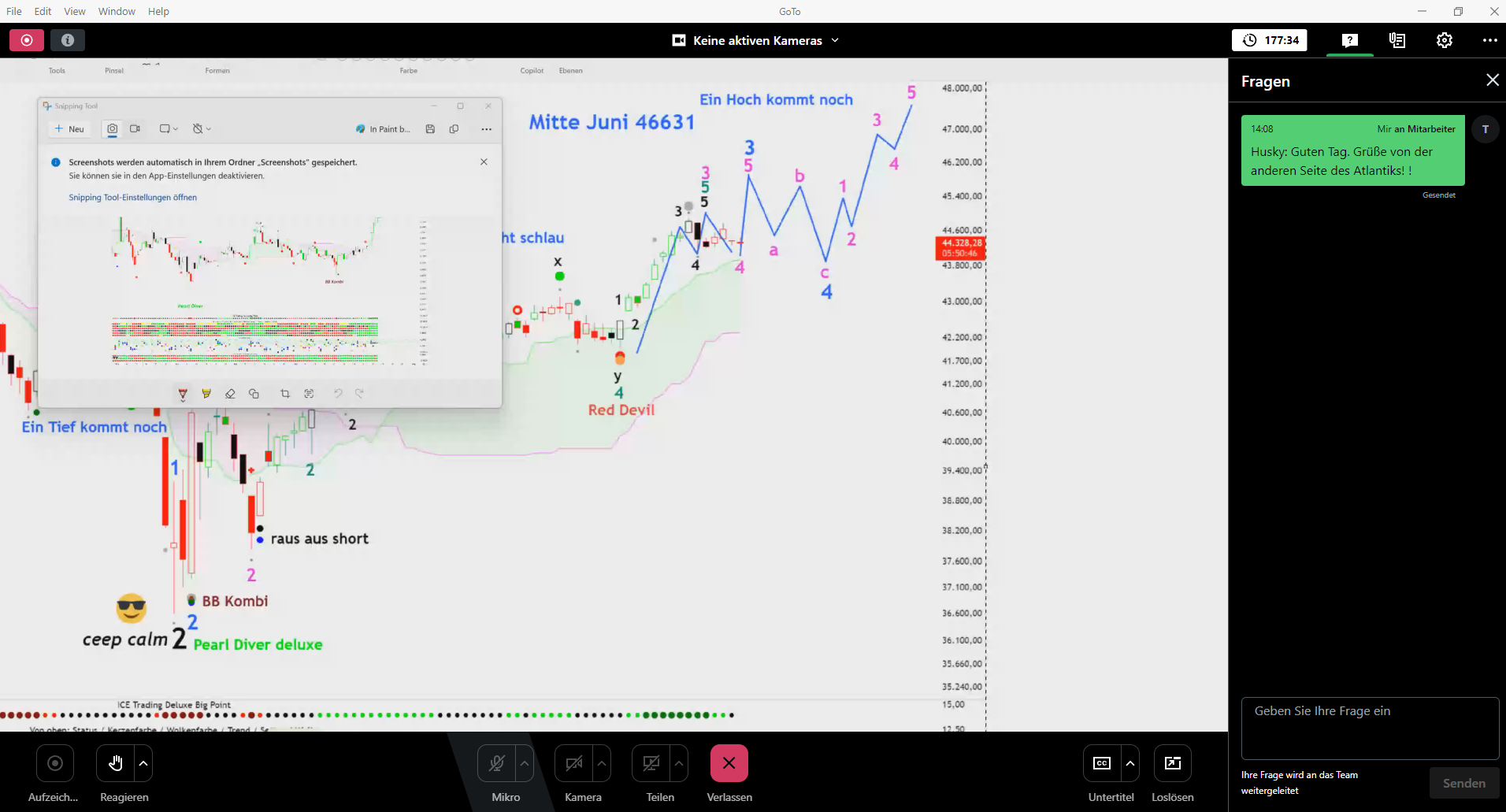The width and height of the screenshot is (1506, 812).
Task: Click the Senden button
Action: [x=1463, y=783]
